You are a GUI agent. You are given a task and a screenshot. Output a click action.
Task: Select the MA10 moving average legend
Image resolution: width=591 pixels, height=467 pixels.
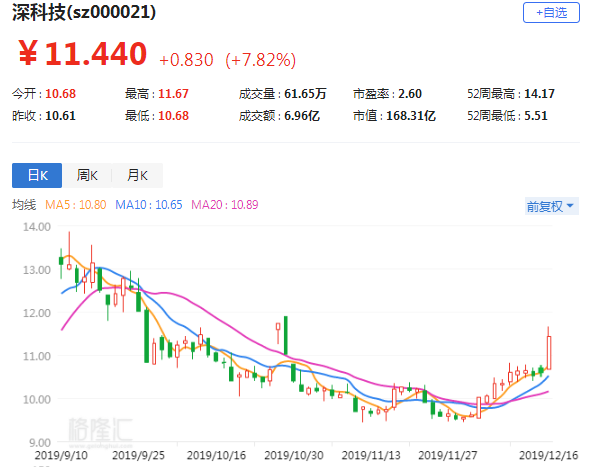tap(149, 205)
